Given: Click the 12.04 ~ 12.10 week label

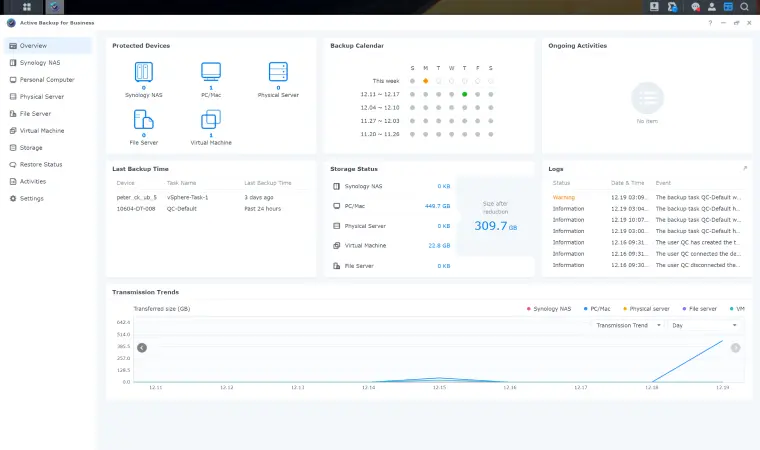Looking at the screenshot, I should pyautogui.click(x=380, y=108).
